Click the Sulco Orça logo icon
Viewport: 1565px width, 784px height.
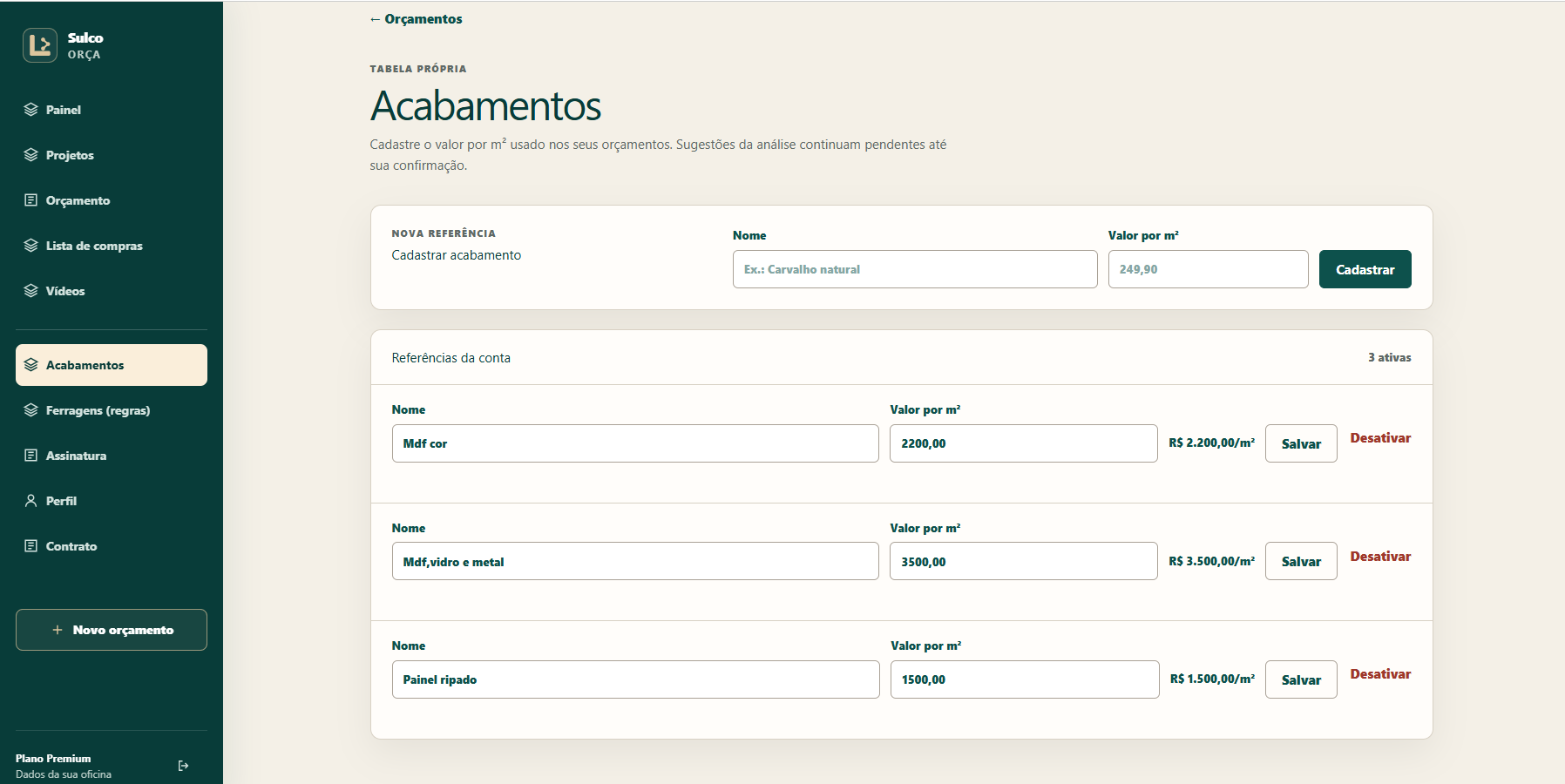point(40,45)
